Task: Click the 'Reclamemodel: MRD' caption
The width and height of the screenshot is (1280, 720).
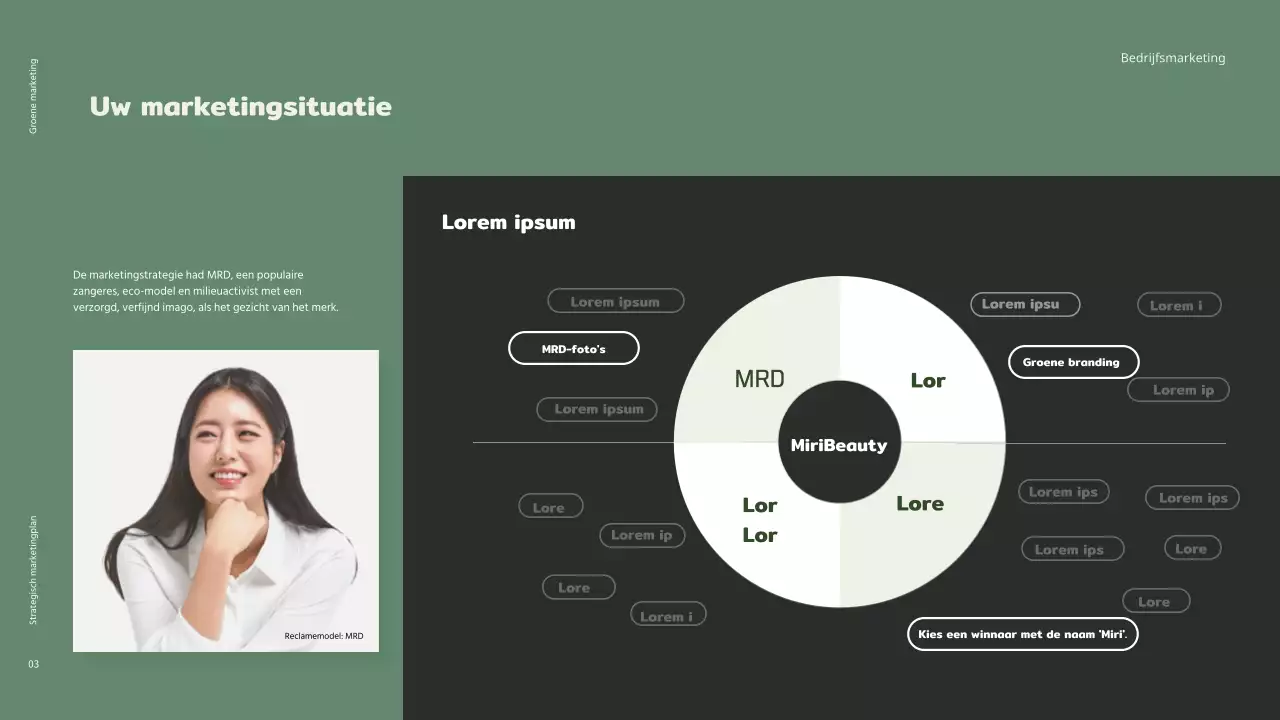Action: [323, 635]
